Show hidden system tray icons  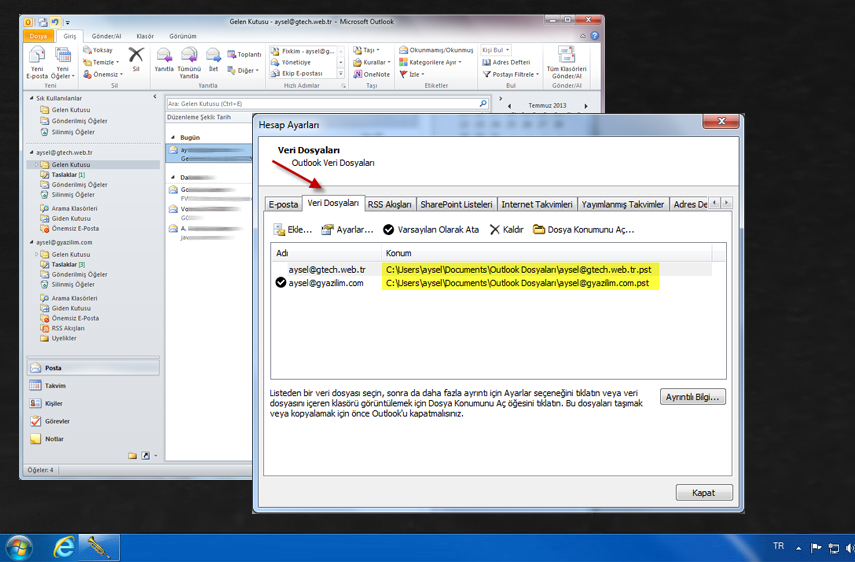[798, 548]
